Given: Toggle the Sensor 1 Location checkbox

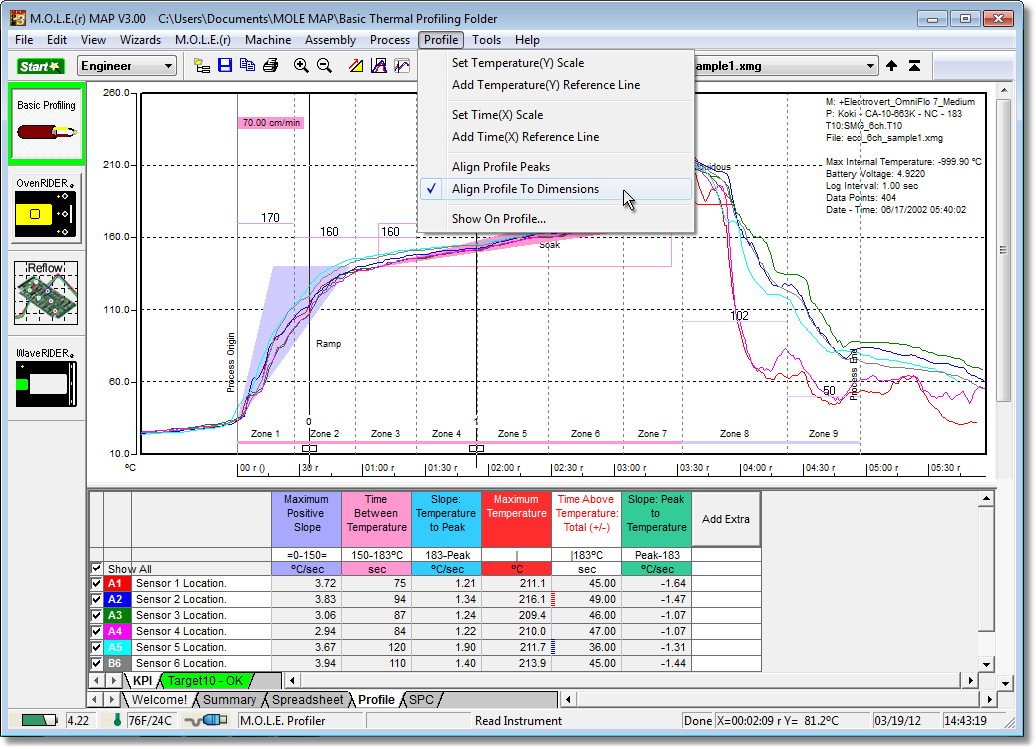Looking at the screenshot, I should (x=96, y=583).
